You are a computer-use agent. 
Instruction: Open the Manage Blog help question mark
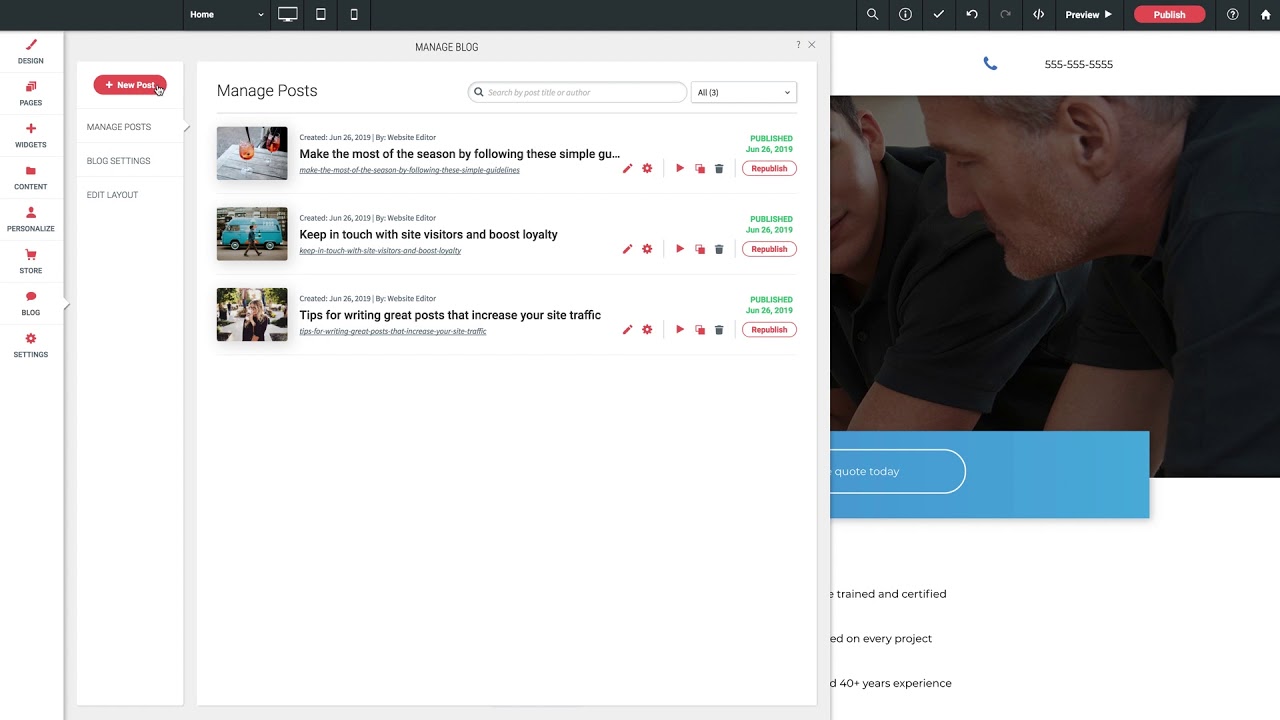(798, 45)
